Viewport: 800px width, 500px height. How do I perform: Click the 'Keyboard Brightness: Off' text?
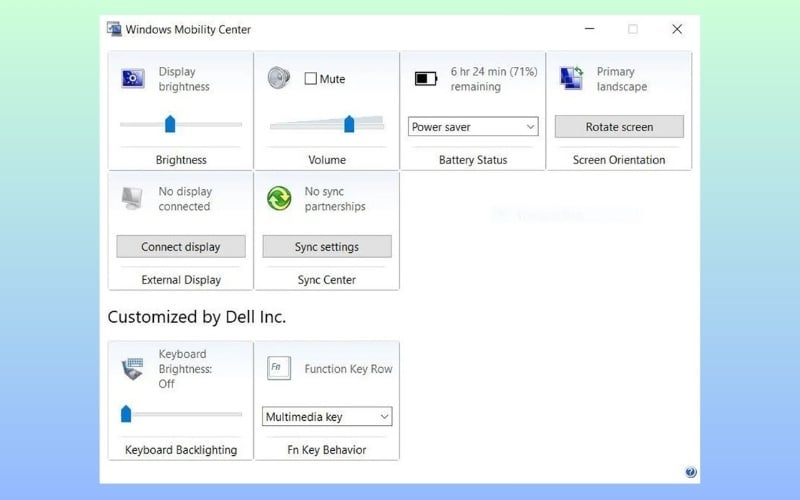coord(185,369)
